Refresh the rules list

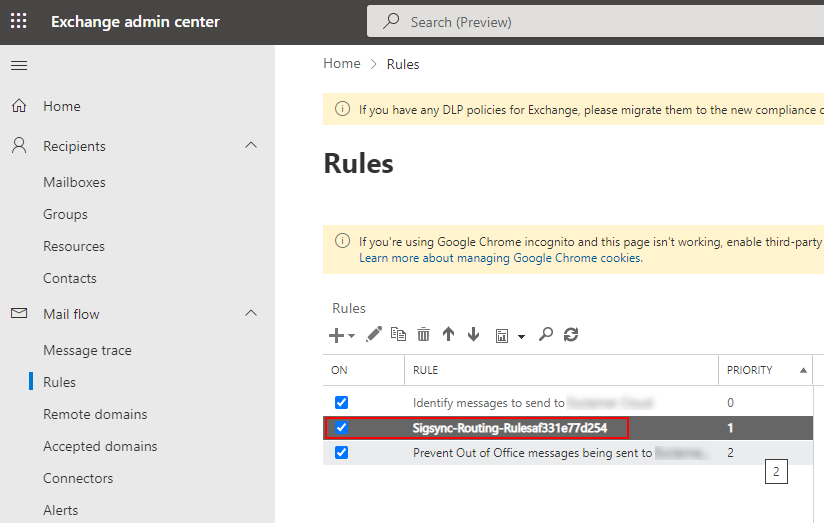click(571, 335)
